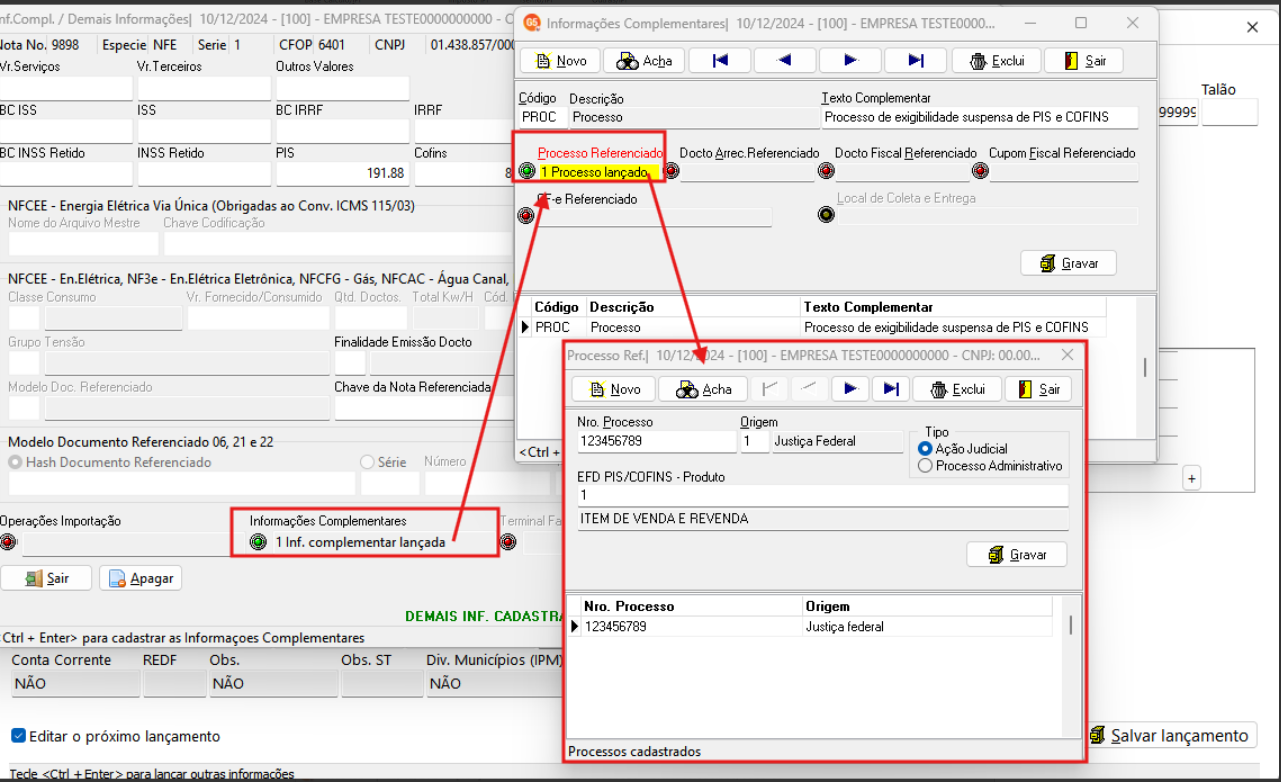
Task: Click red indicator for CF-e Referenciado
Action: click(x=527, y=214)
